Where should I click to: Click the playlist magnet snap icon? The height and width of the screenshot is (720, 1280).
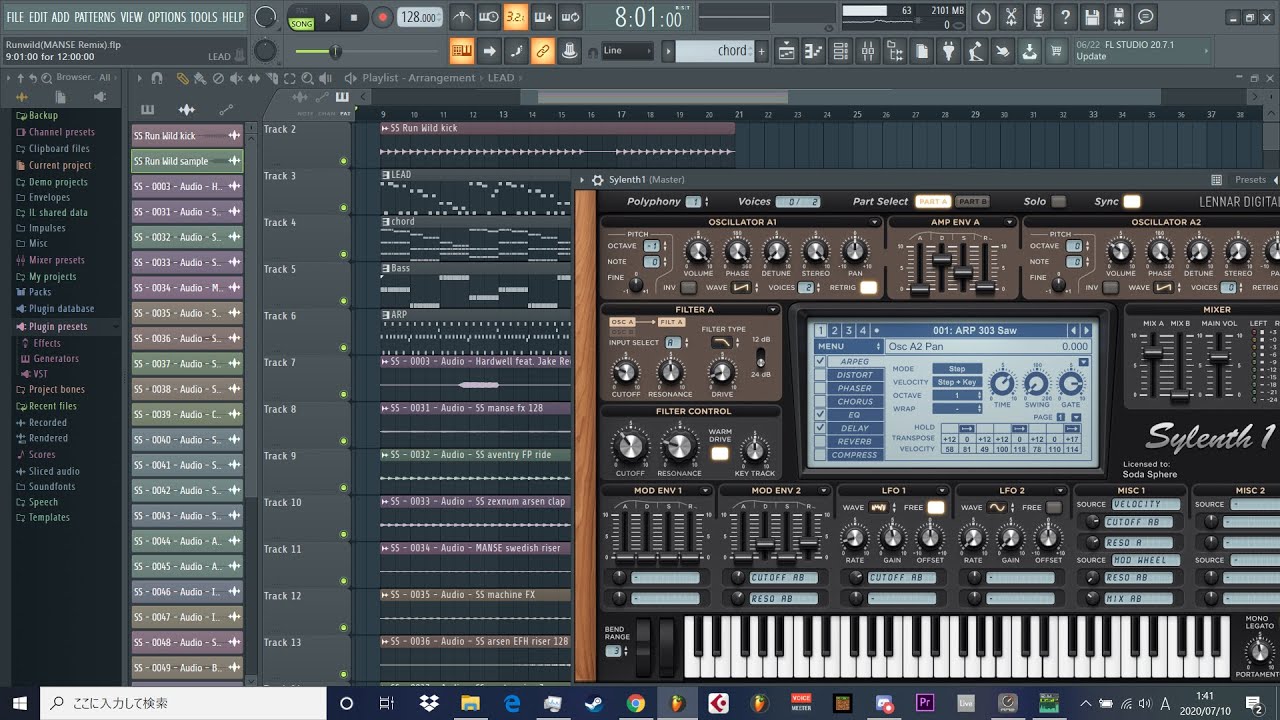pos(157,78)
